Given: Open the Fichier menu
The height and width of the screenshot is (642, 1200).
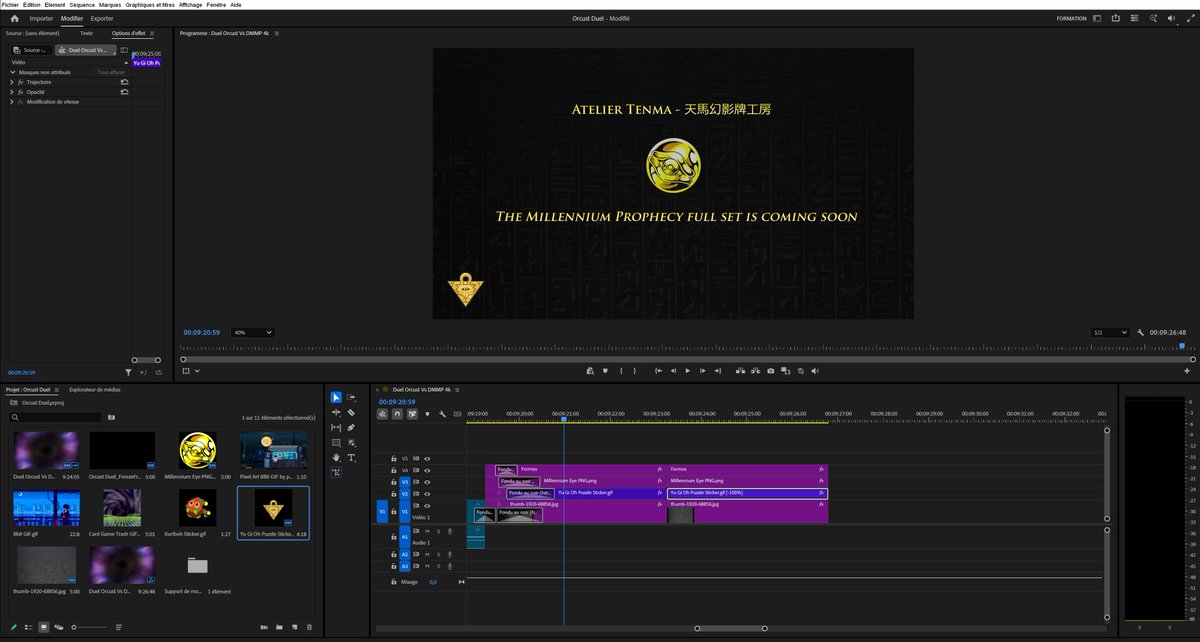Looking at the screenshot, I should (x=10, y=4).
